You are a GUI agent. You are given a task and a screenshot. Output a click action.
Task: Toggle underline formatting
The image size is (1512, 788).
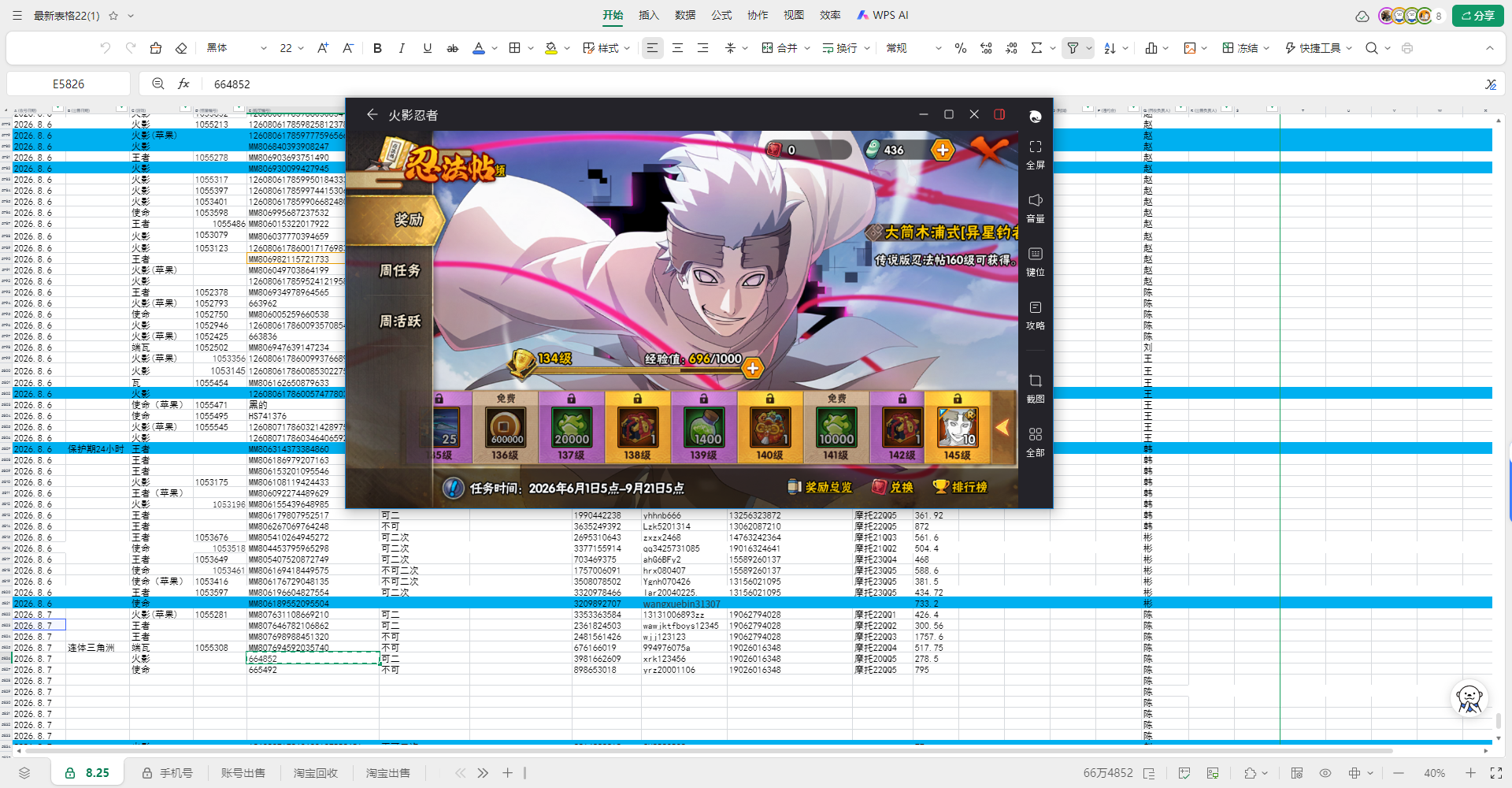[428, 48]
